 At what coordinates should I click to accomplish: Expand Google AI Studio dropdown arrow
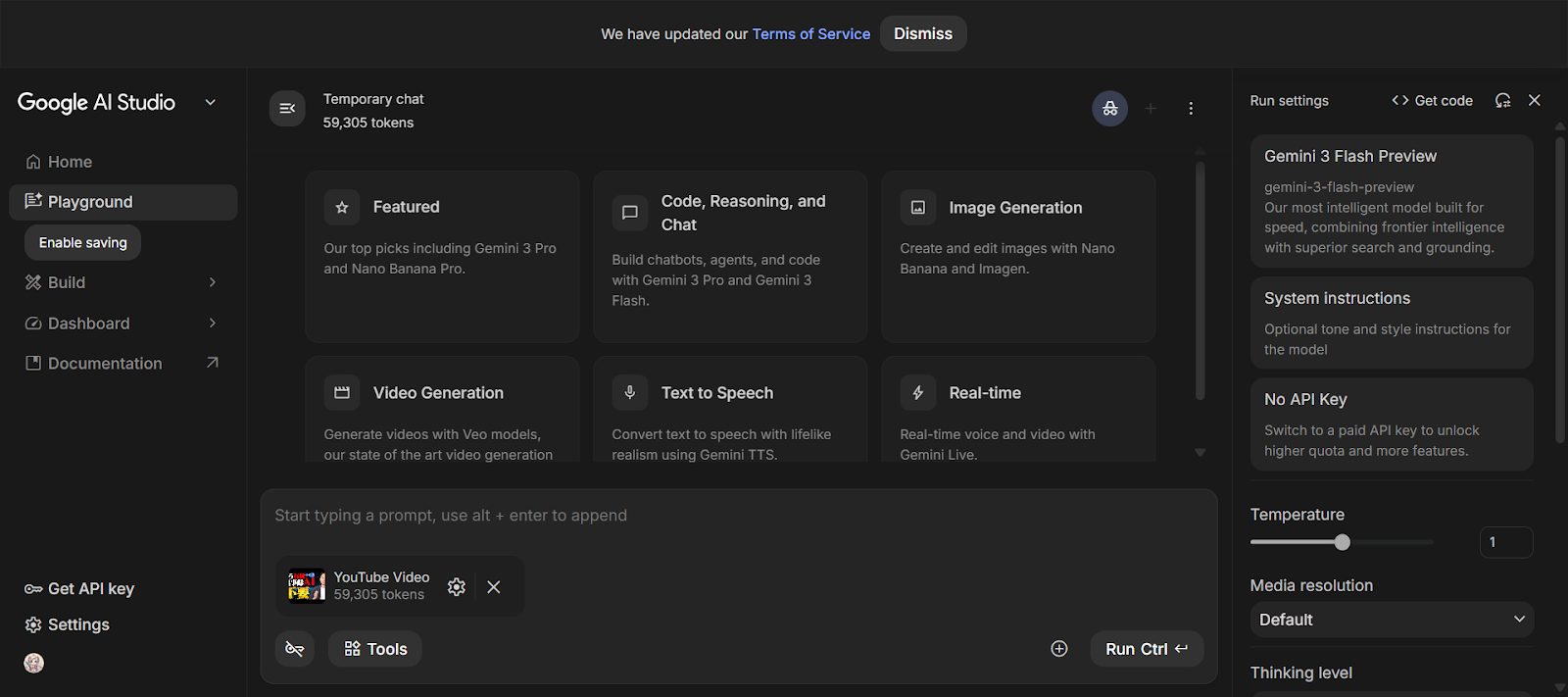[210, 103]
